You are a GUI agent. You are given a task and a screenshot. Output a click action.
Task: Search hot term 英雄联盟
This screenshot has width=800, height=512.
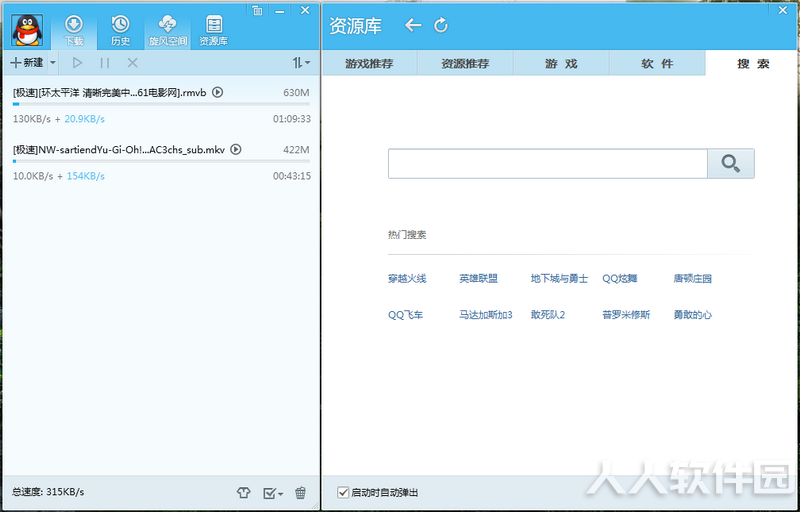pos(478,278)
